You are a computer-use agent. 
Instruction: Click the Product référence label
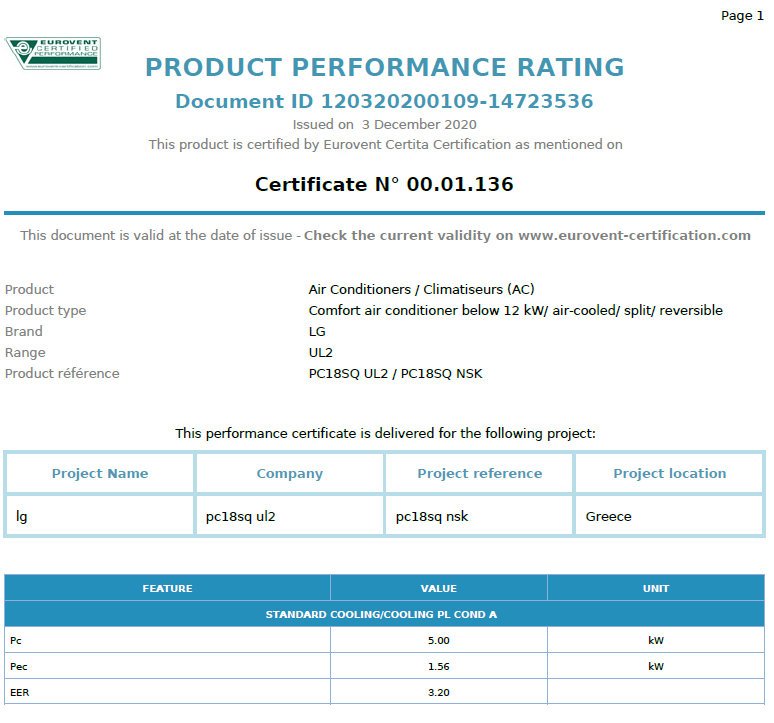[62, 374]
